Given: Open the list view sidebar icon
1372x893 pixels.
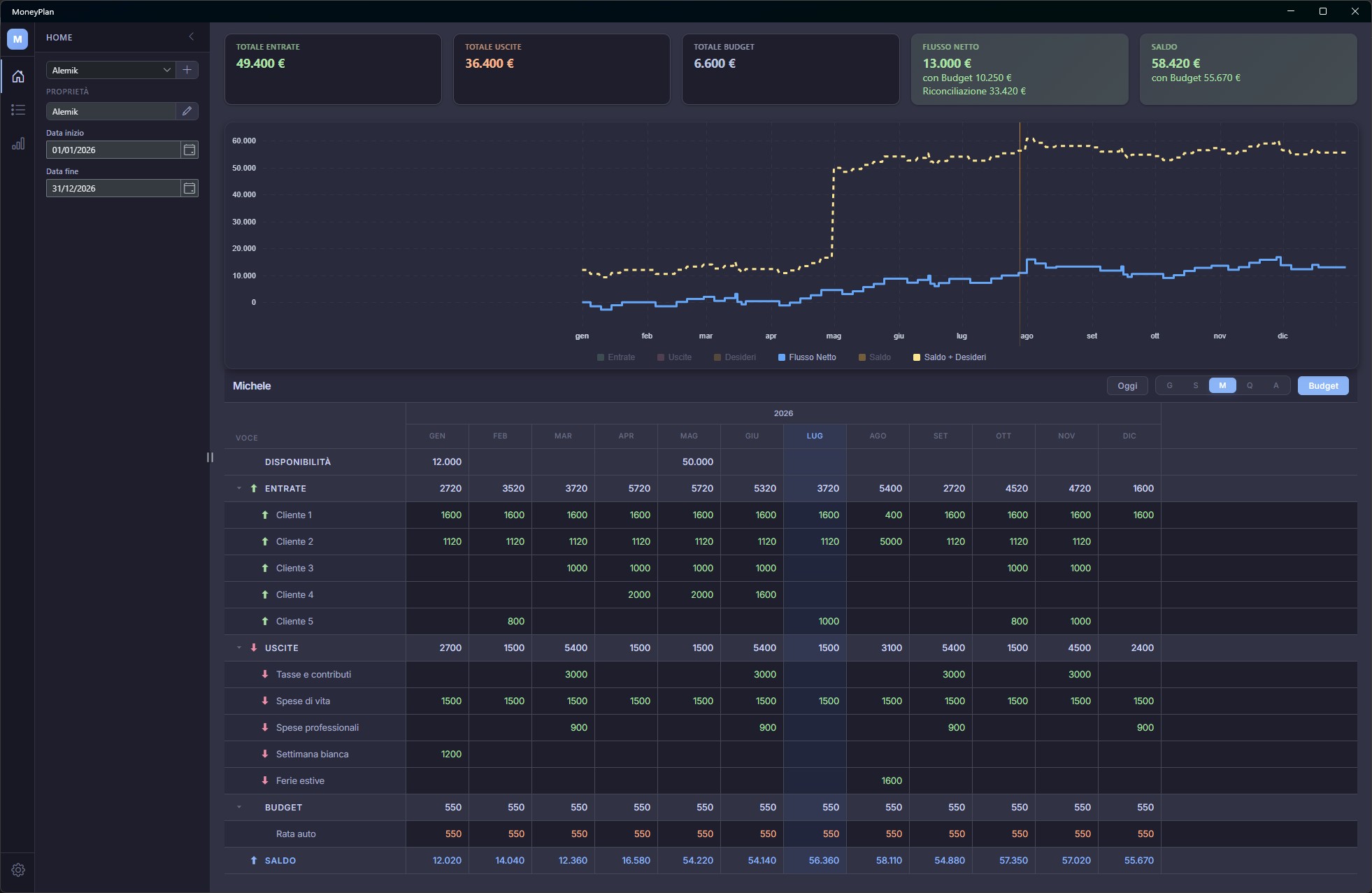Looking at the screenshot, I should 18,110.
